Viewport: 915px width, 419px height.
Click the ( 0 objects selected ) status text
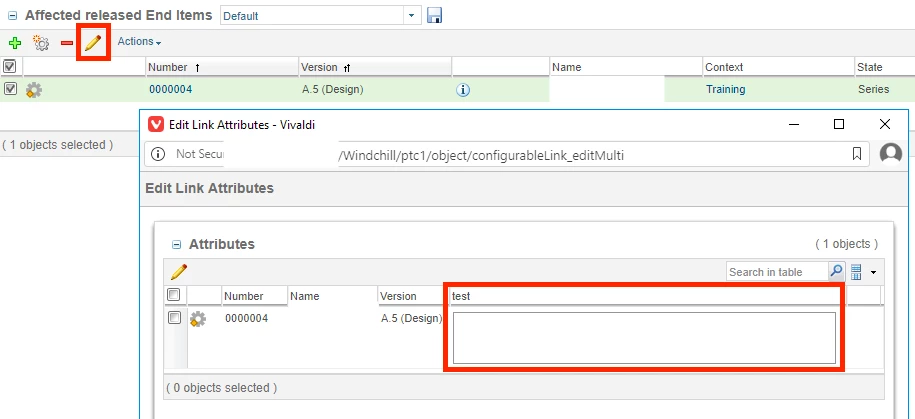(x=221, y=387)
